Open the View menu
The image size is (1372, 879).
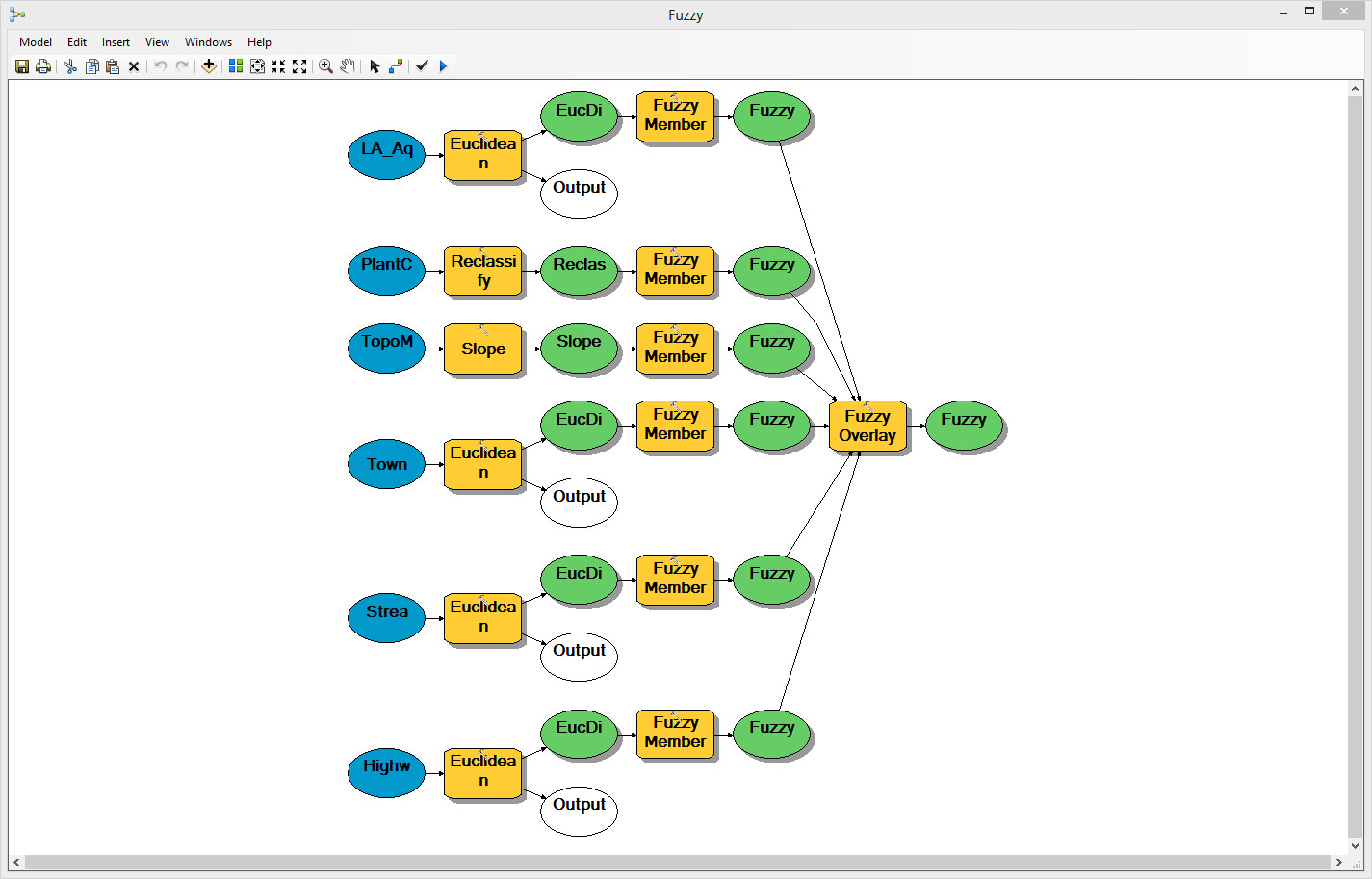[157, 42]
